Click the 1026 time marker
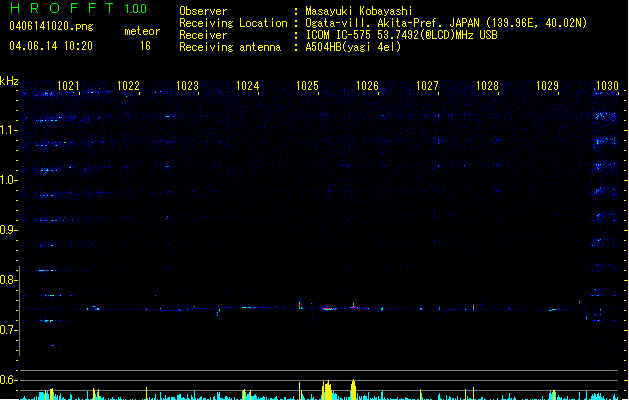 click(x=367, y=86)
